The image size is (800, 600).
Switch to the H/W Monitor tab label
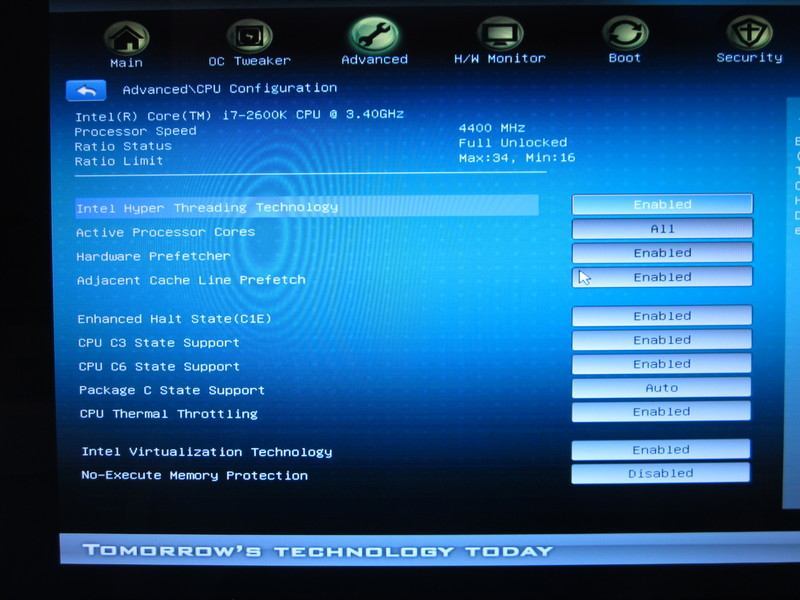click(500, 59)
